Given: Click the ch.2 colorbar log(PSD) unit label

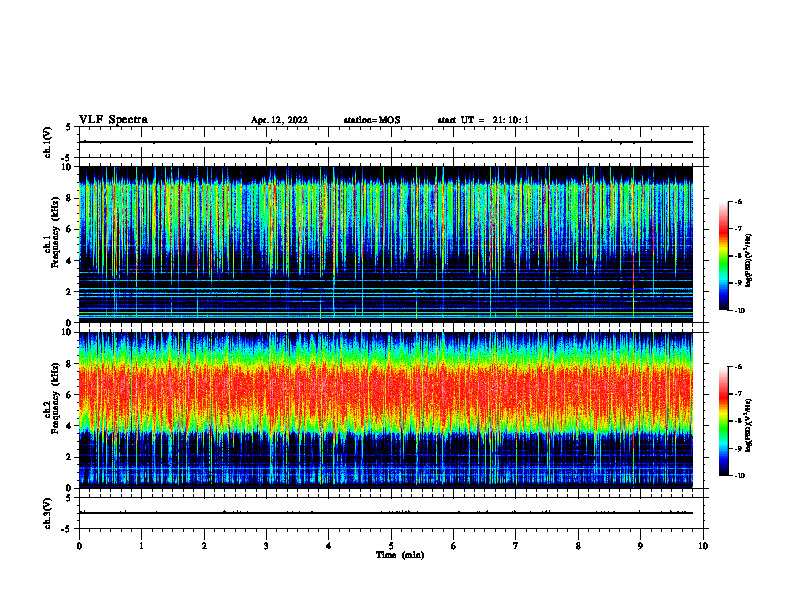Looking at the screenshot, I should (x=749, y=426).
